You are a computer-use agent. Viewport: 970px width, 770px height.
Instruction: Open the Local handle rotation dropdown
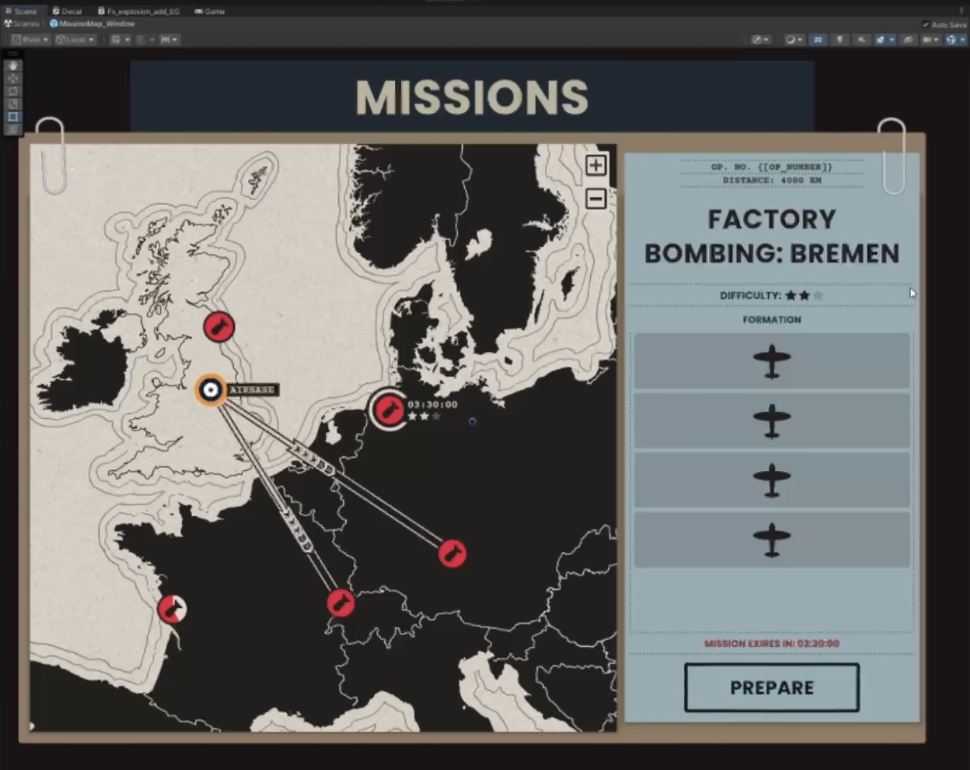[x=76, y=40]
